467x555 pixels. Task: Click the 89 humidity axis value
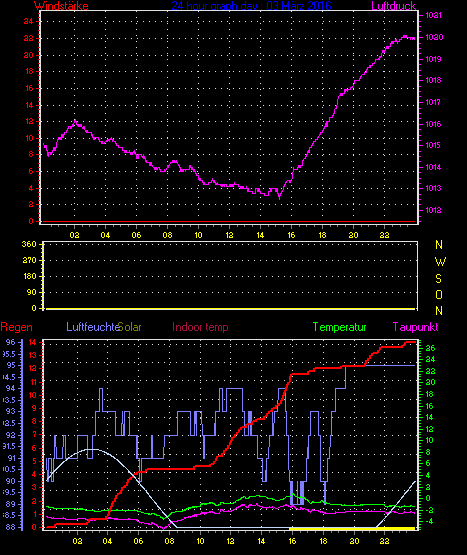[x=11, y=504]
